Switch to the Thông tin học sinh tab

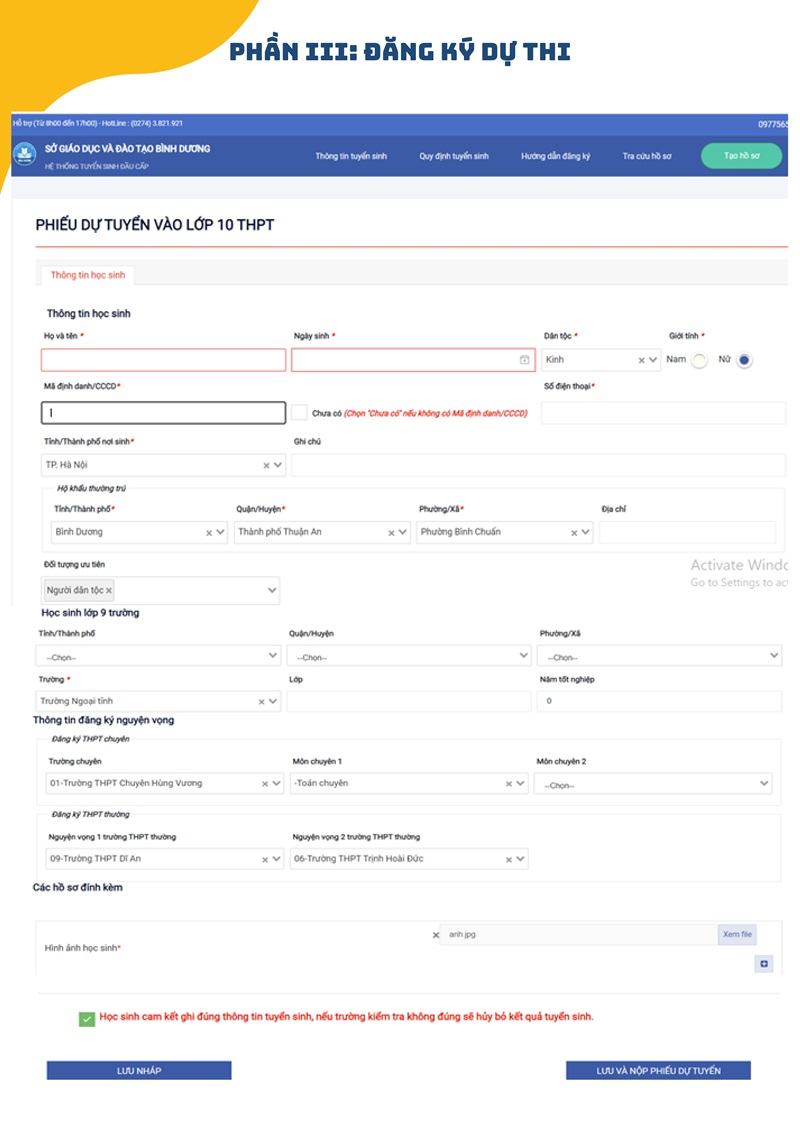(x=87, y=275)
